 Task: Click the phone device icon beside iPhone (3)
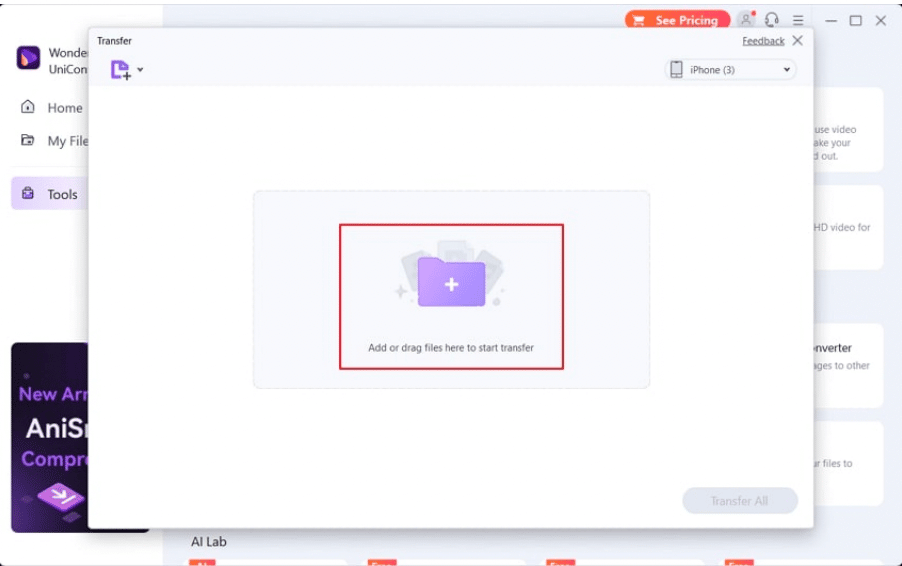click(x=676, y=70)
